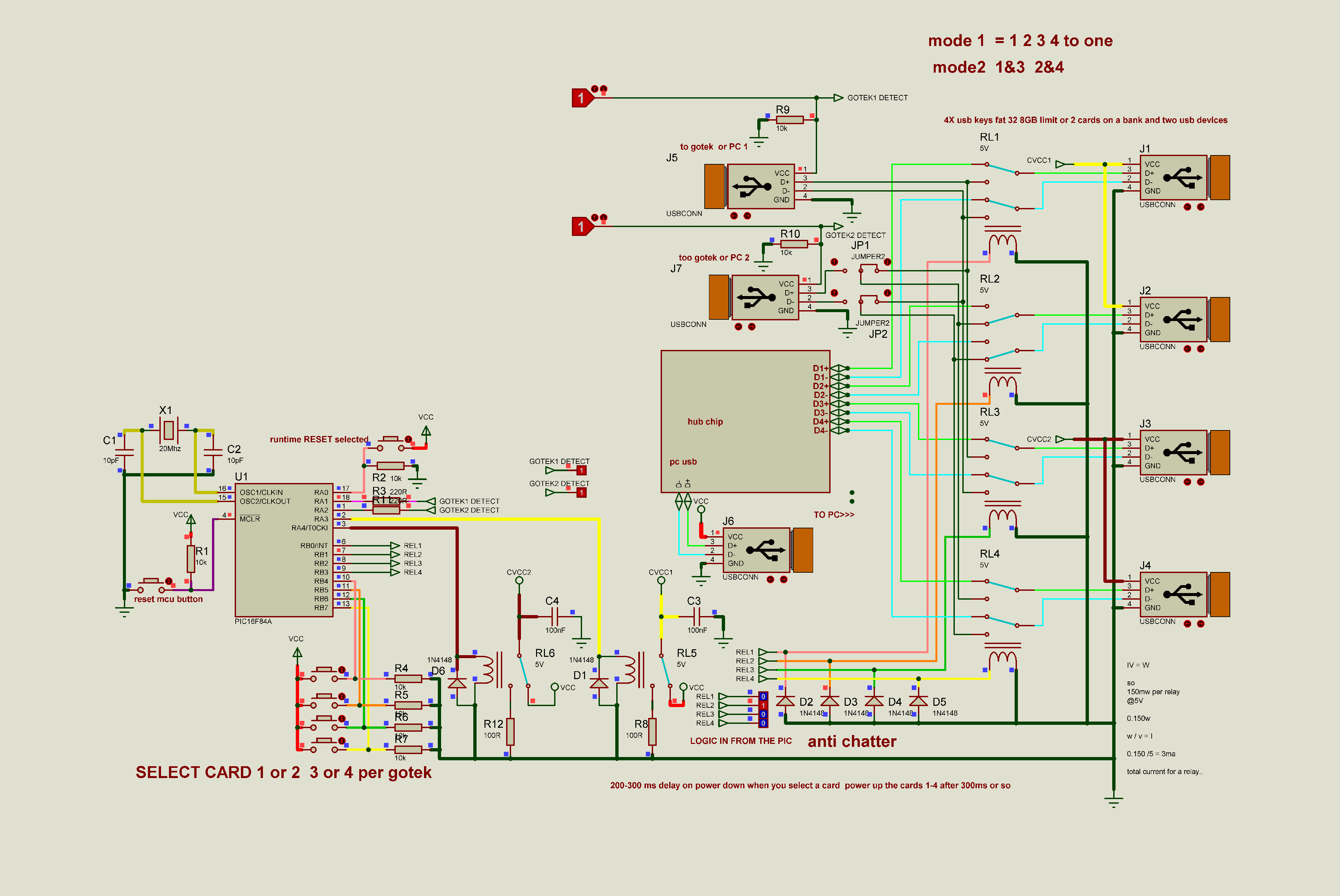Select USB connector J3 symbol
1340x896 pixels.
(x=1185, y=452)
